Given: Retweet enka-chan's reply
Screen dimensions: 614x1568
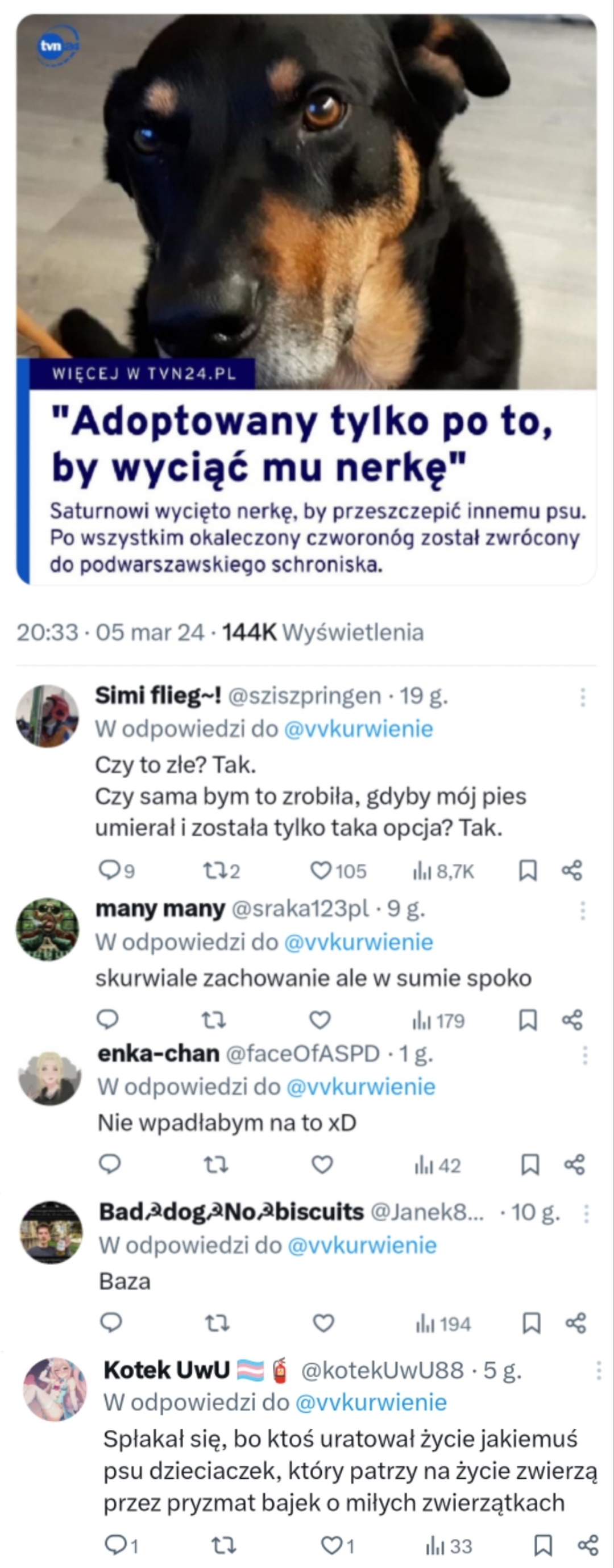Looking at the screenshot, I should tap(215, 1164).
